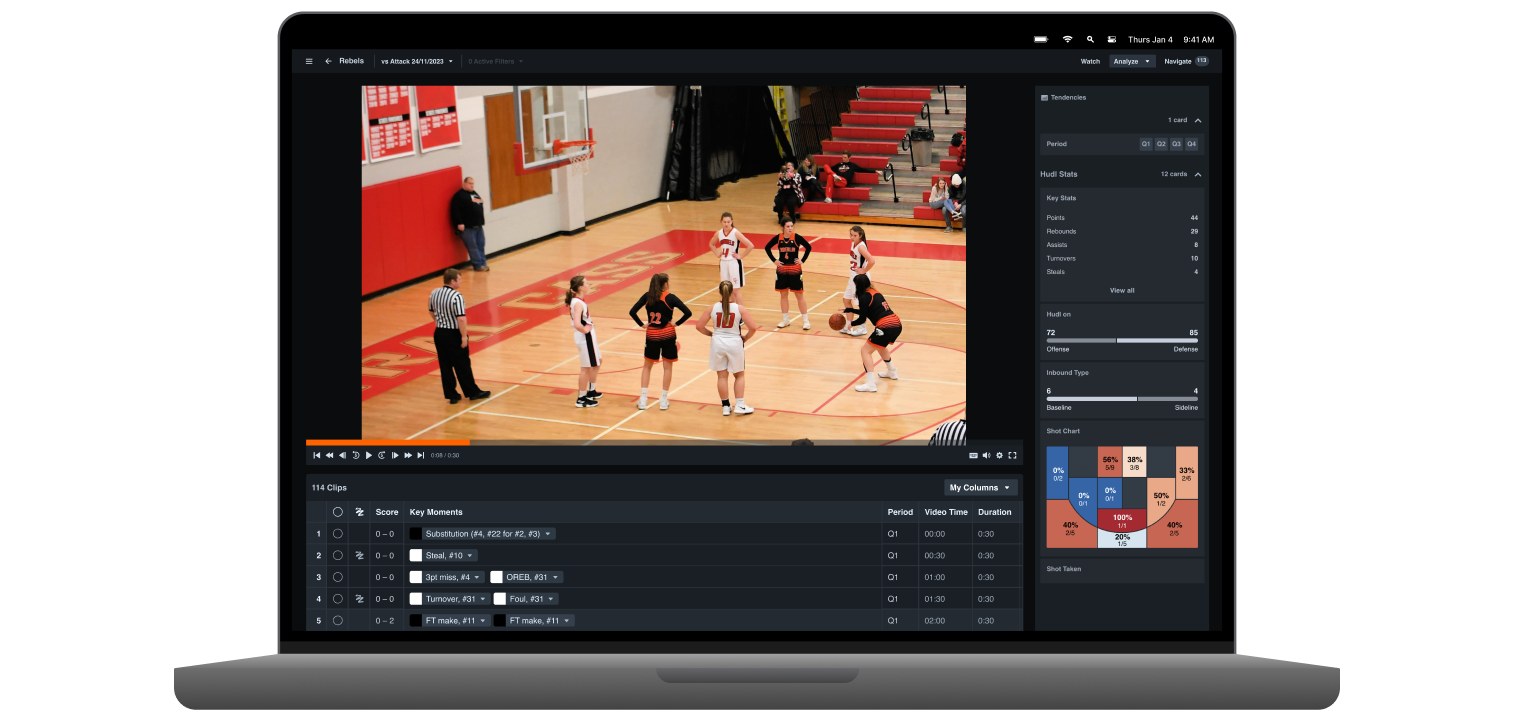Enter fullscreen video mode
1517x723 pixels.
tap(1012, 455)
